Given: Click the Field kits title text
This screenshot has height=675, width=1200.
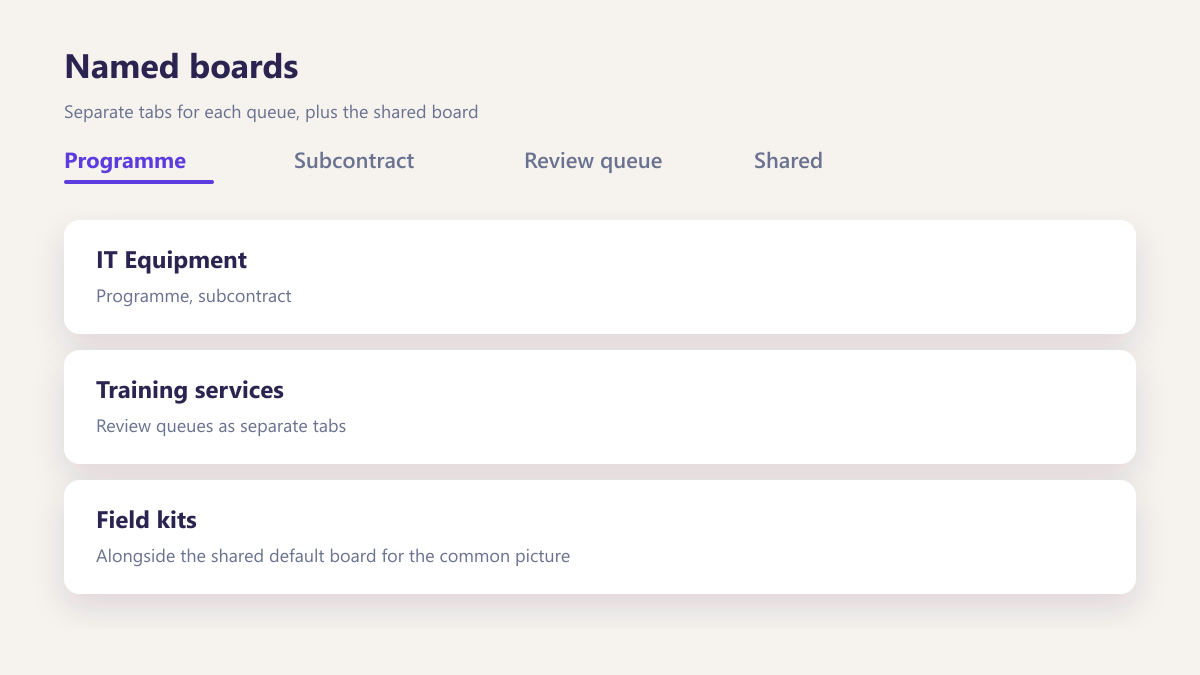Looking at the screenshot, I should 146,520.
